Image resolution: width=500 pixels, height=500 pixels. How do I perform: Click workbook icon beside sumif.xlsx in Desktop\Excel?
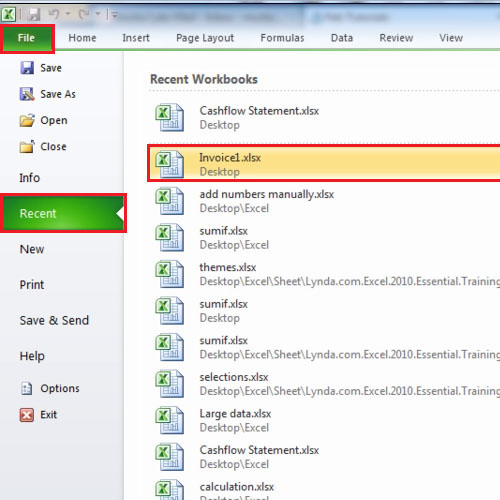(169, 237)
